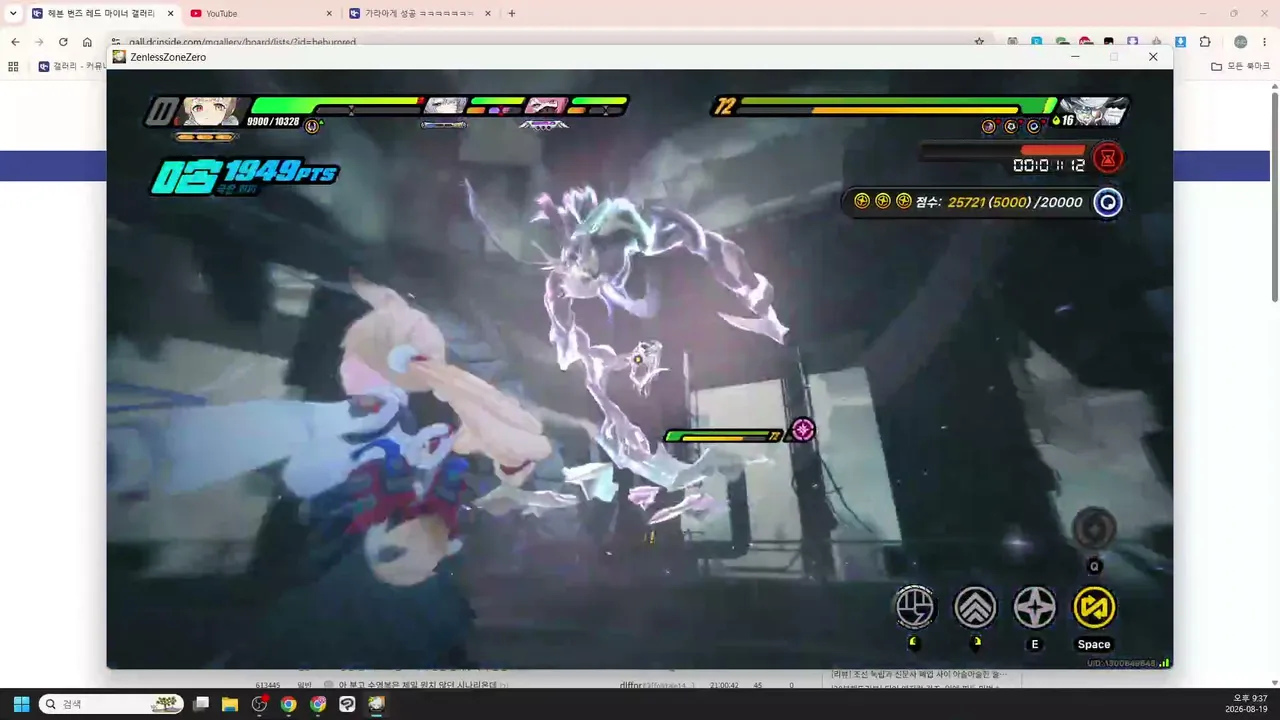Viewport: 1280px width, 720px height.
Task: Activate the E special attack icon
Action: coord(1035,607)
